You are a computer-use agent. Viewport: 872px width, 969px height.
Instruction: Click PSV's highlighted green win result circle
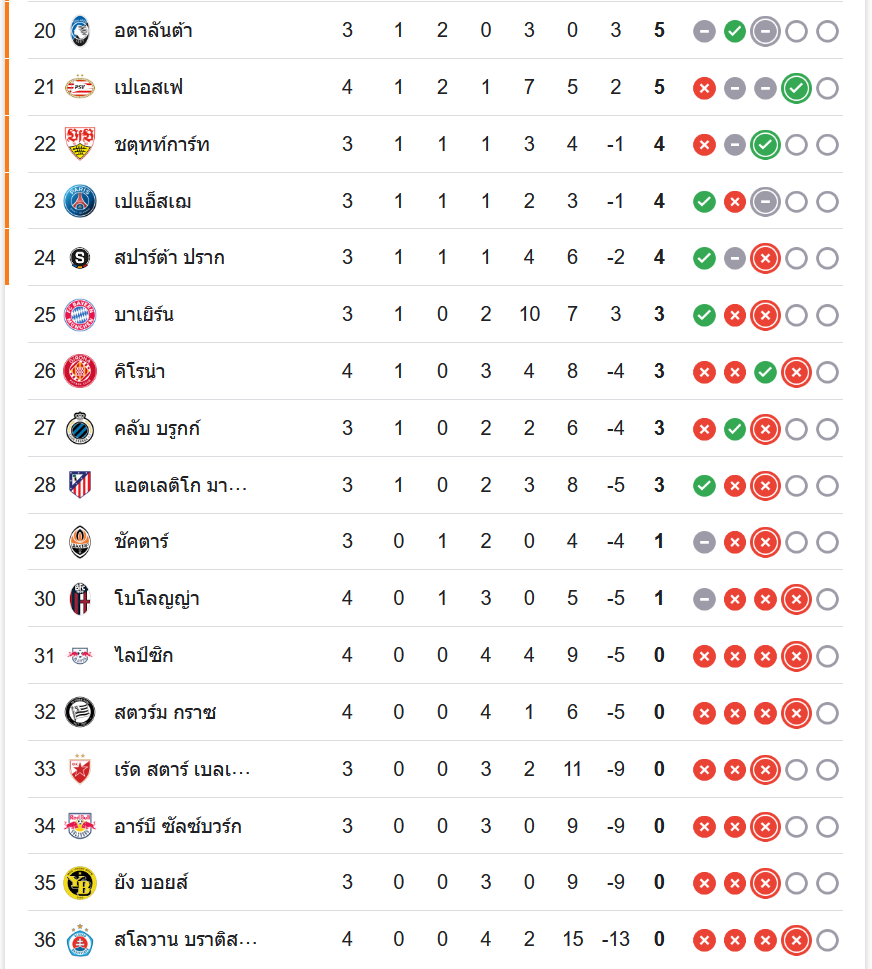(x=796, y=88)
